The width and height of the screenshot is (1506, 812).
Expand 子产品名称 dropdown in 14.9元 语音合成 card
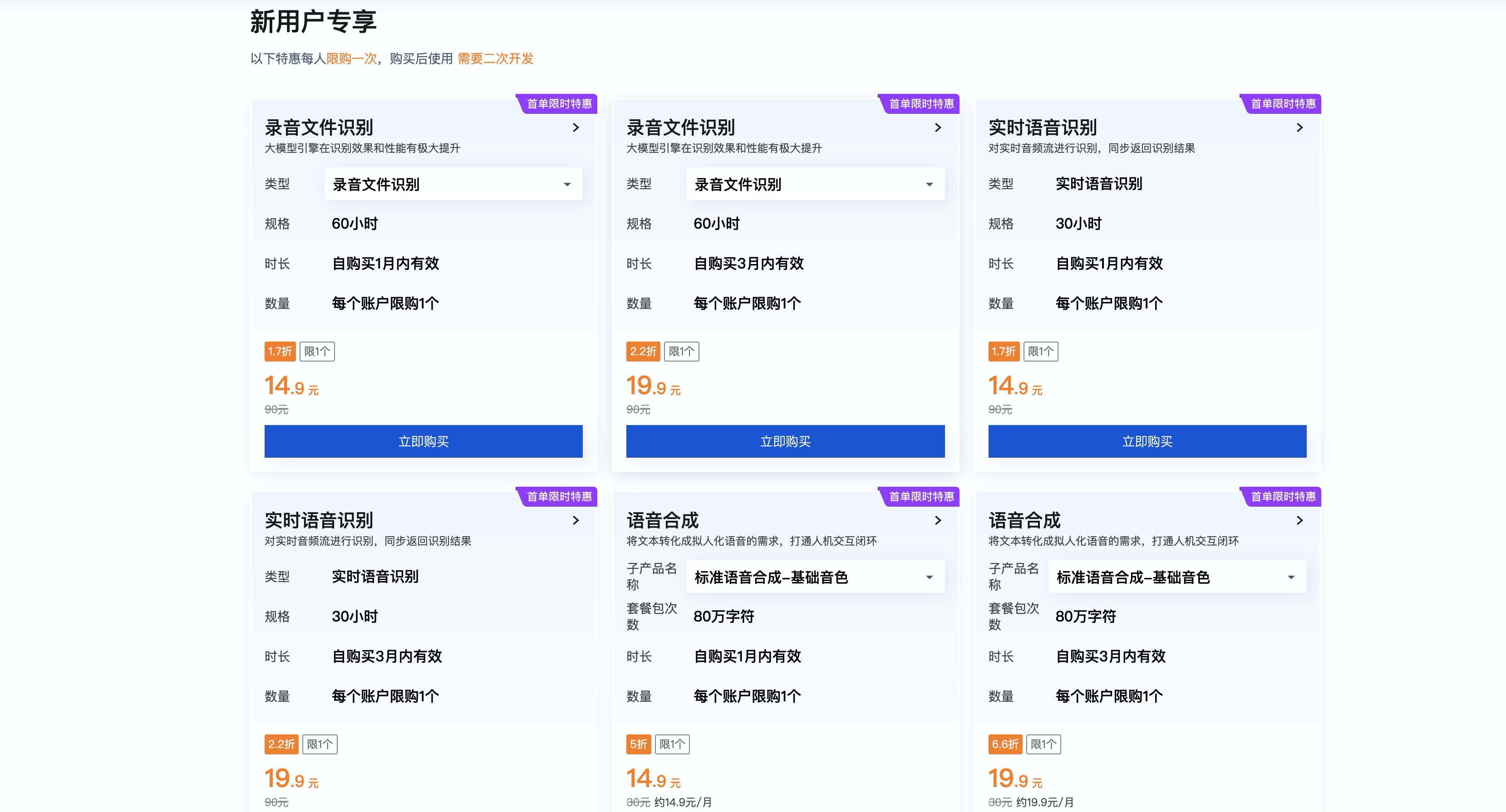click(815, 577)
